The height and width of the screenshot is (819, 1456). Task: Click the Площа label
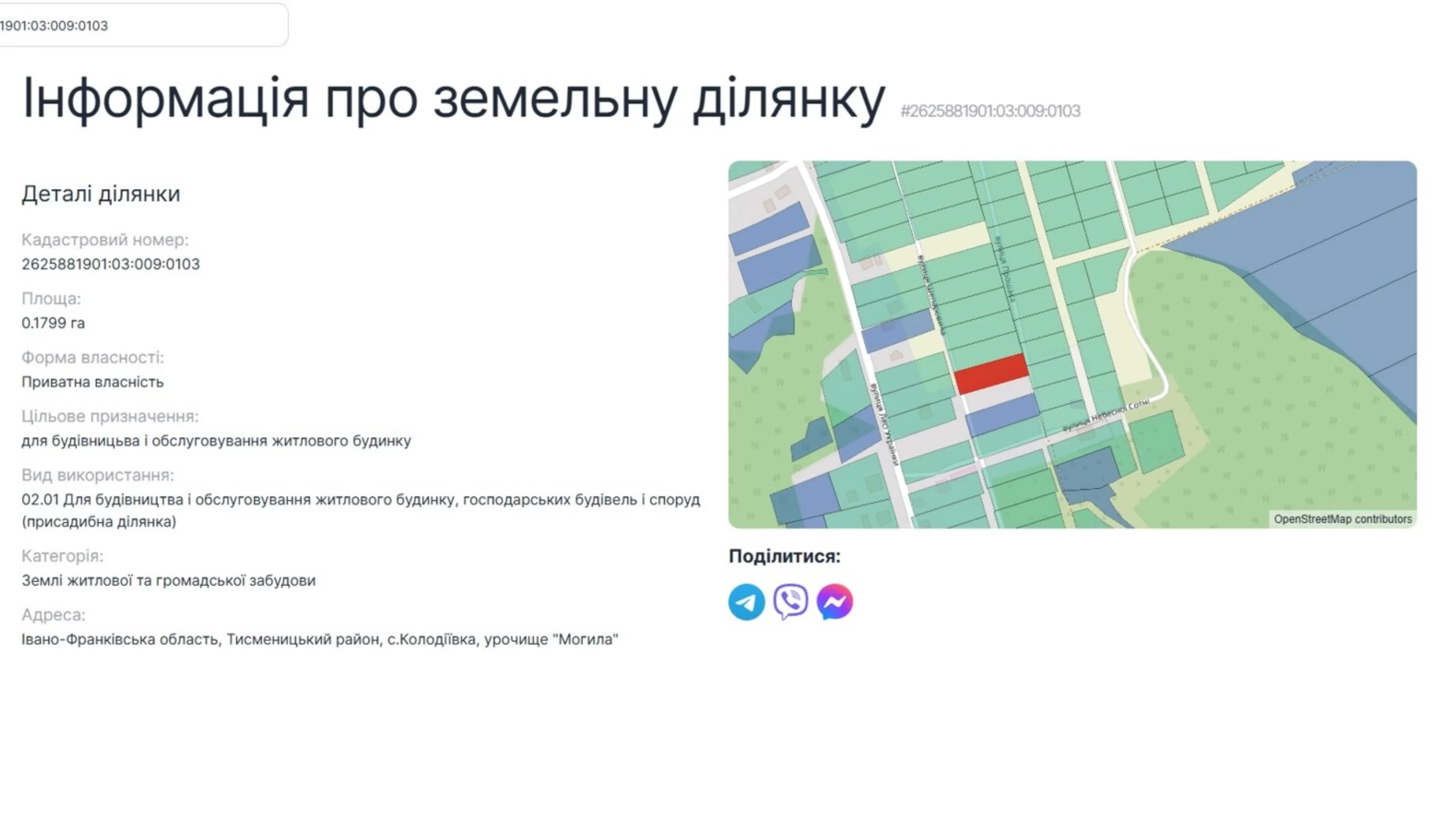pyautogui.click(x=51, y=299)
